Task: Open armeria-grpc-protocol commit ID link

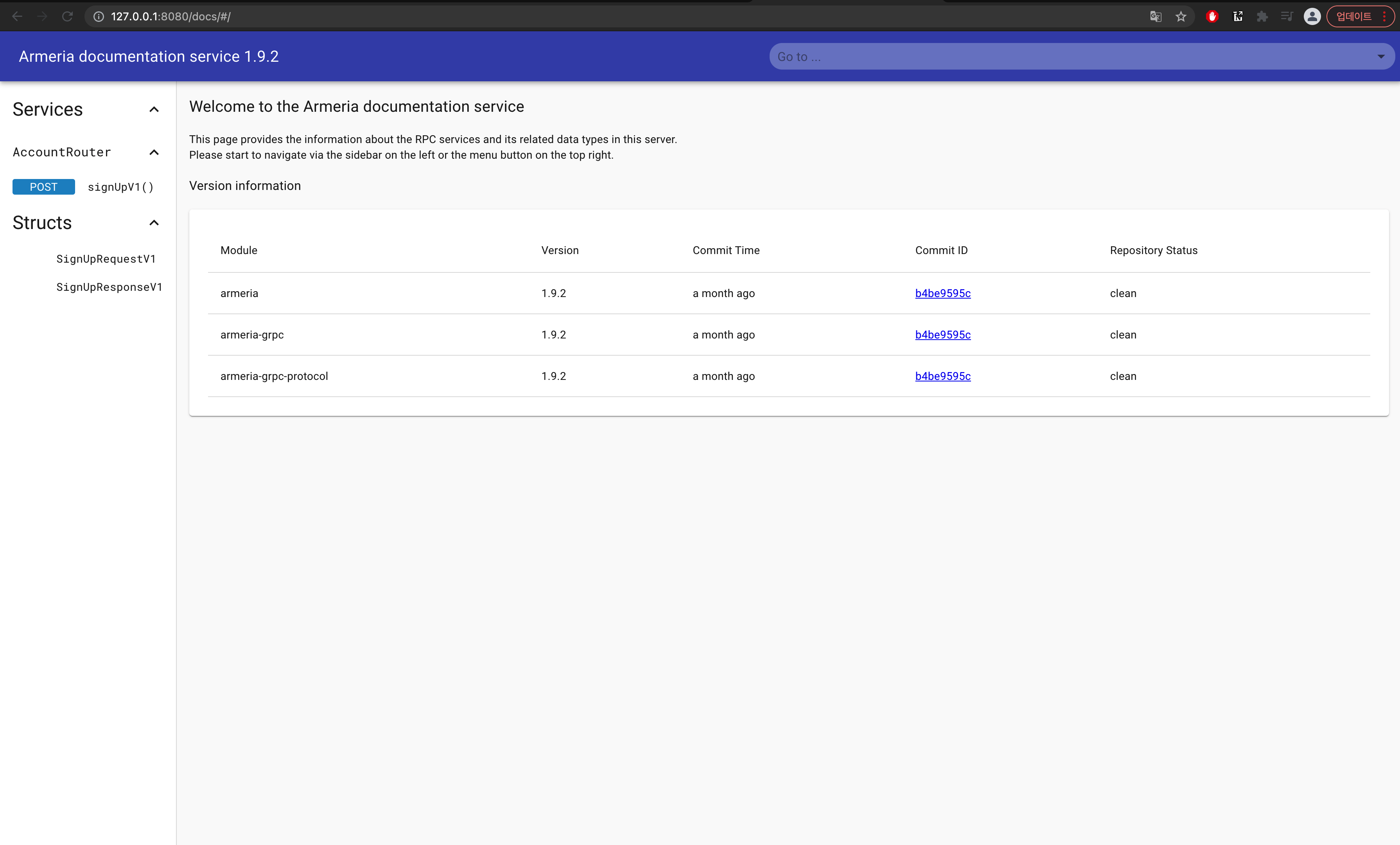Action: click(x=942, y=376)
